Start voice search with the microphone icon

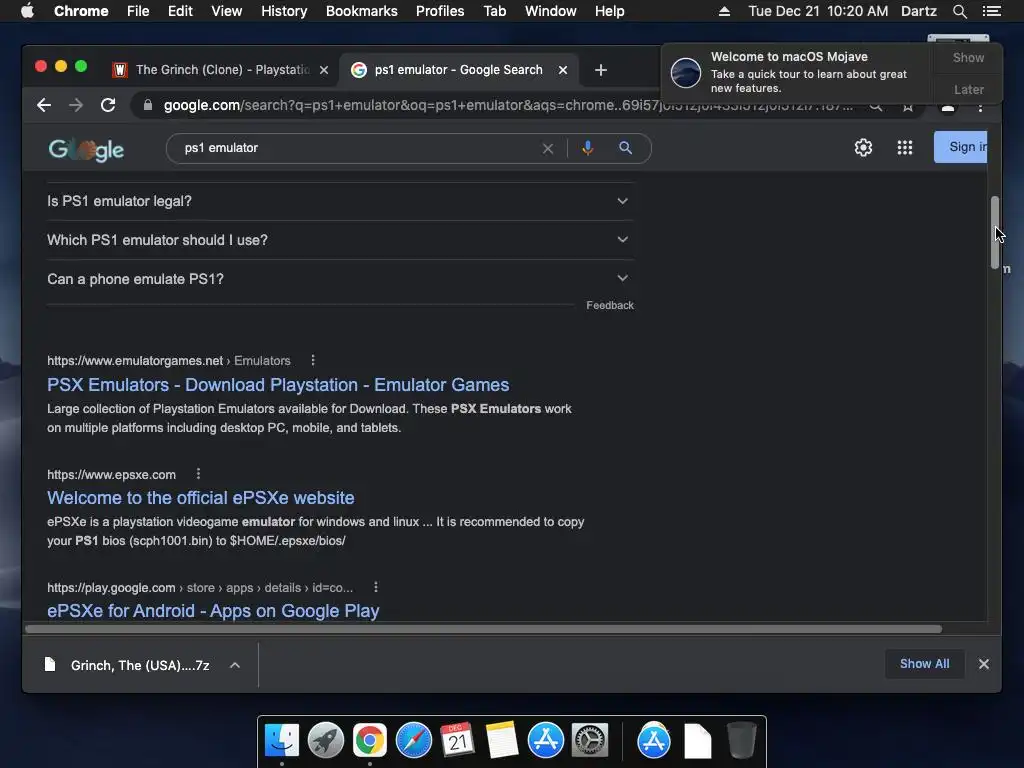tap(588, 148)
